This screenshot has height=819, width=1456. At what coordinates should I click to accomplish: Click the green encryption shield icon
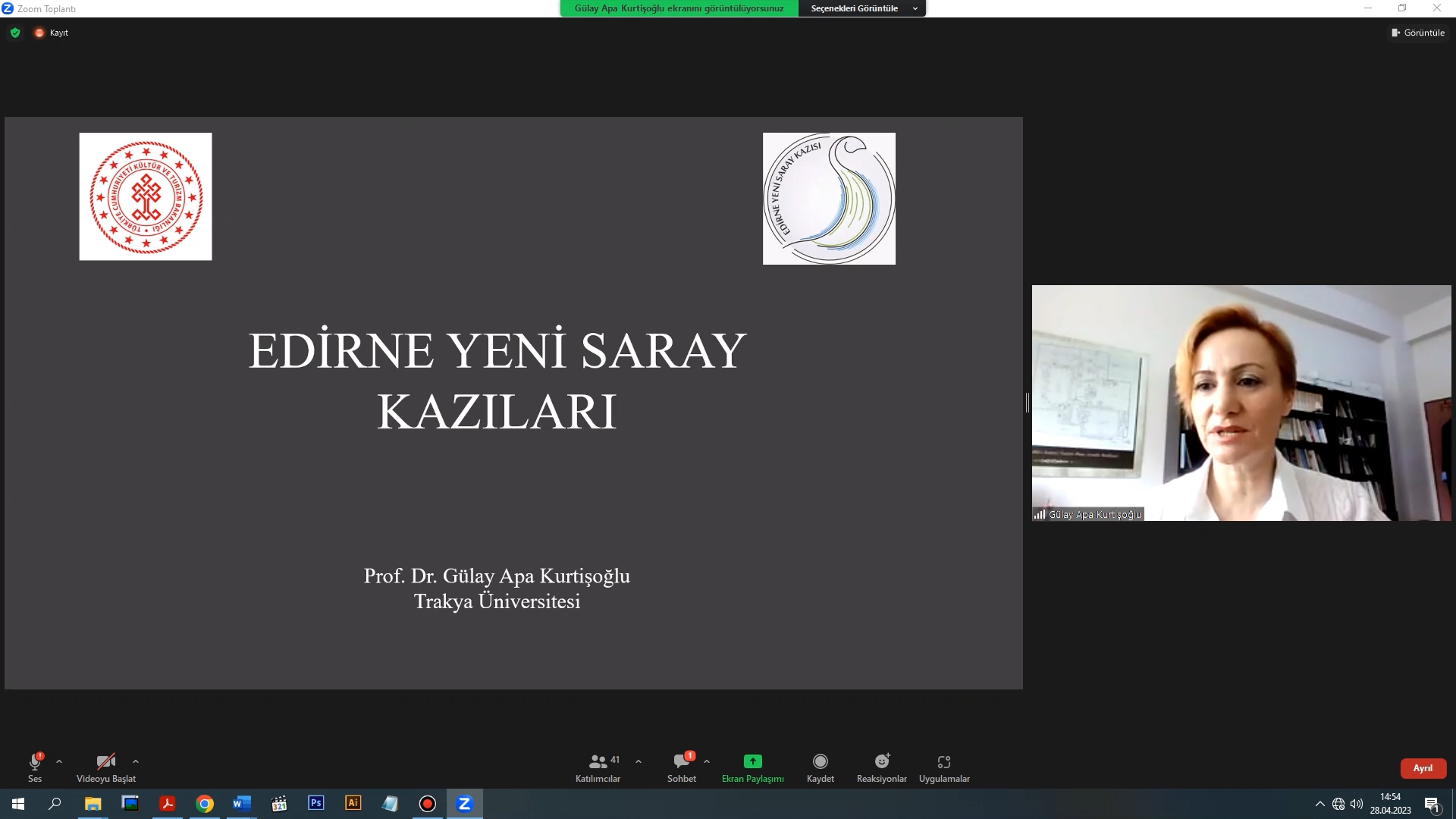pos(15,33)
